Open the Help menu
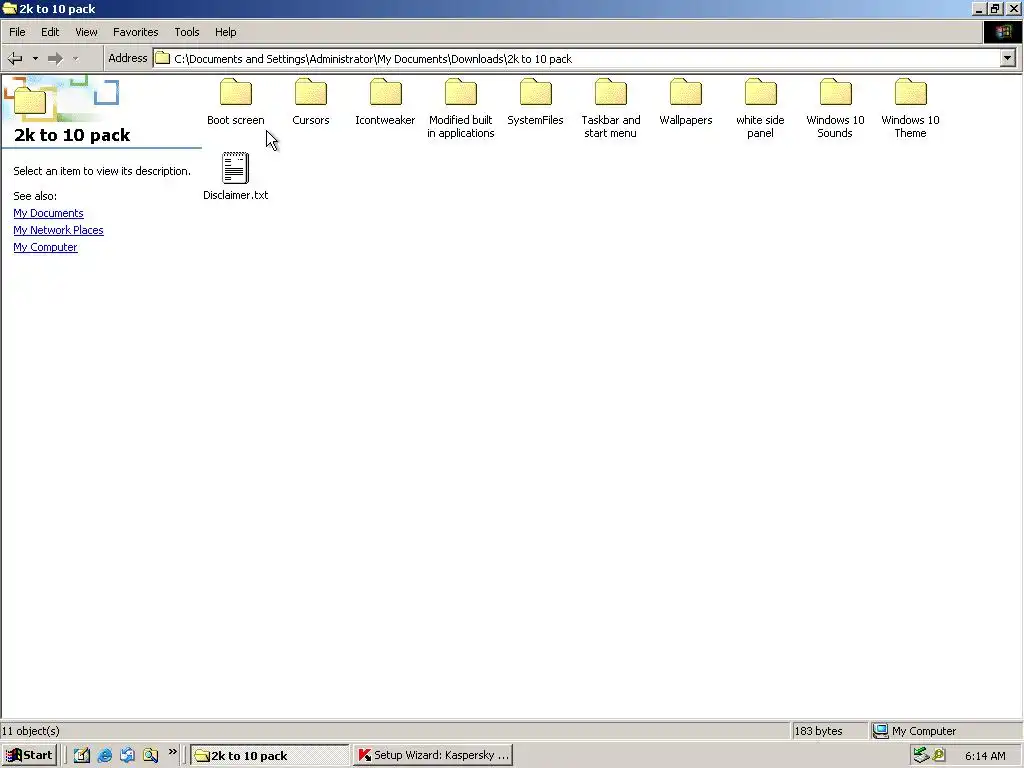The image size is (1024, 768). click(x=226, y=32)
